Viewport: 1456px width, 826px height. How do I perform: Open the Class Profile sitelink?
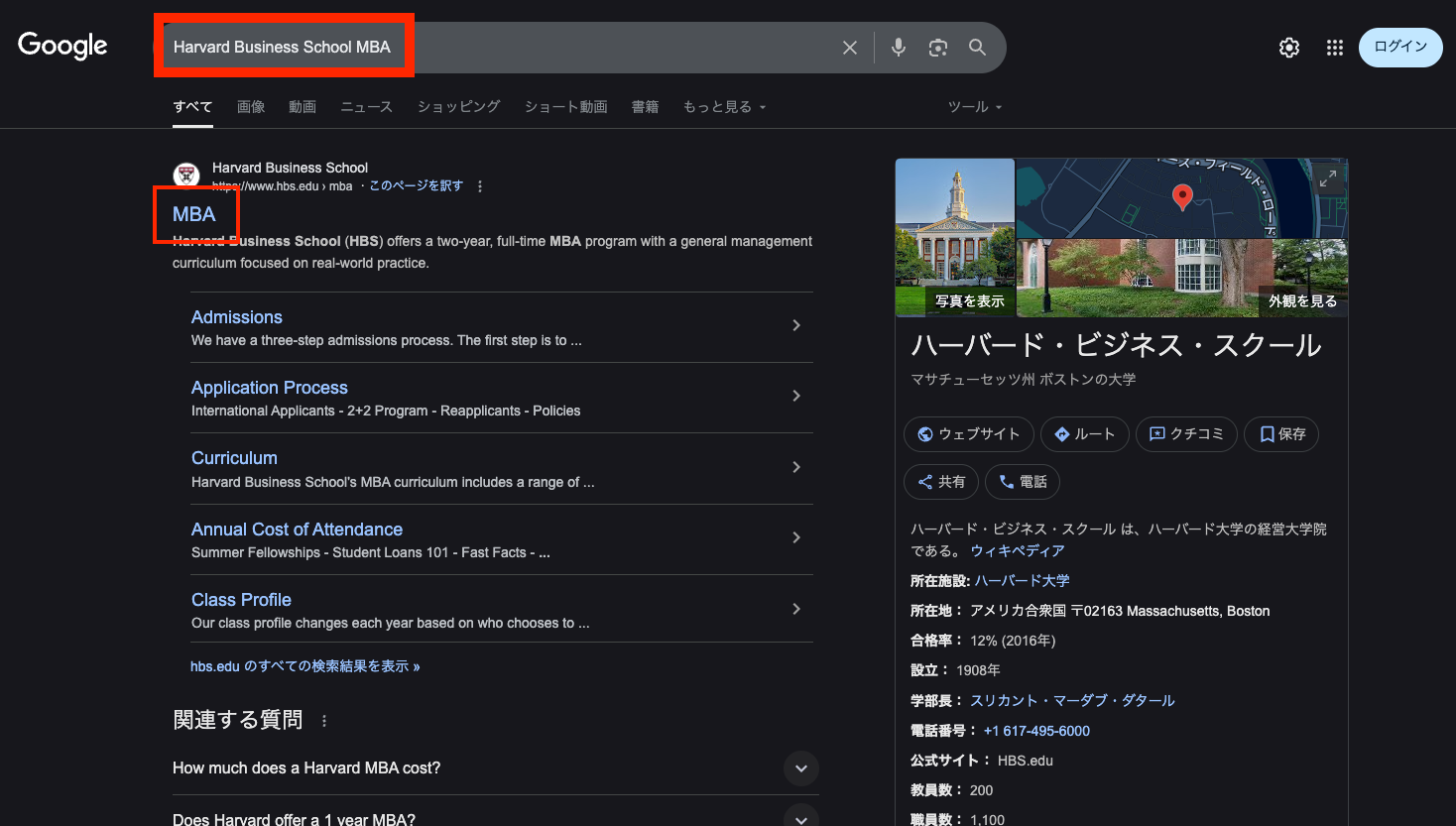(241, 600)
